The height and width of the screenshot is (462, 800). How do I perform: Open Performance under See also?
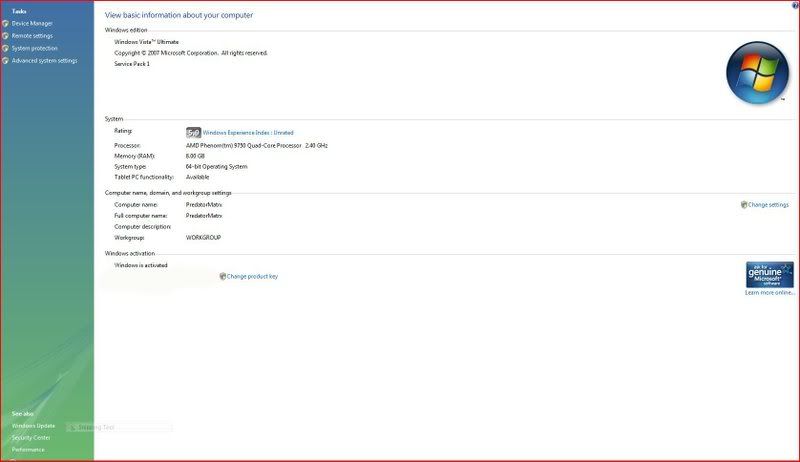coord(28,450)
